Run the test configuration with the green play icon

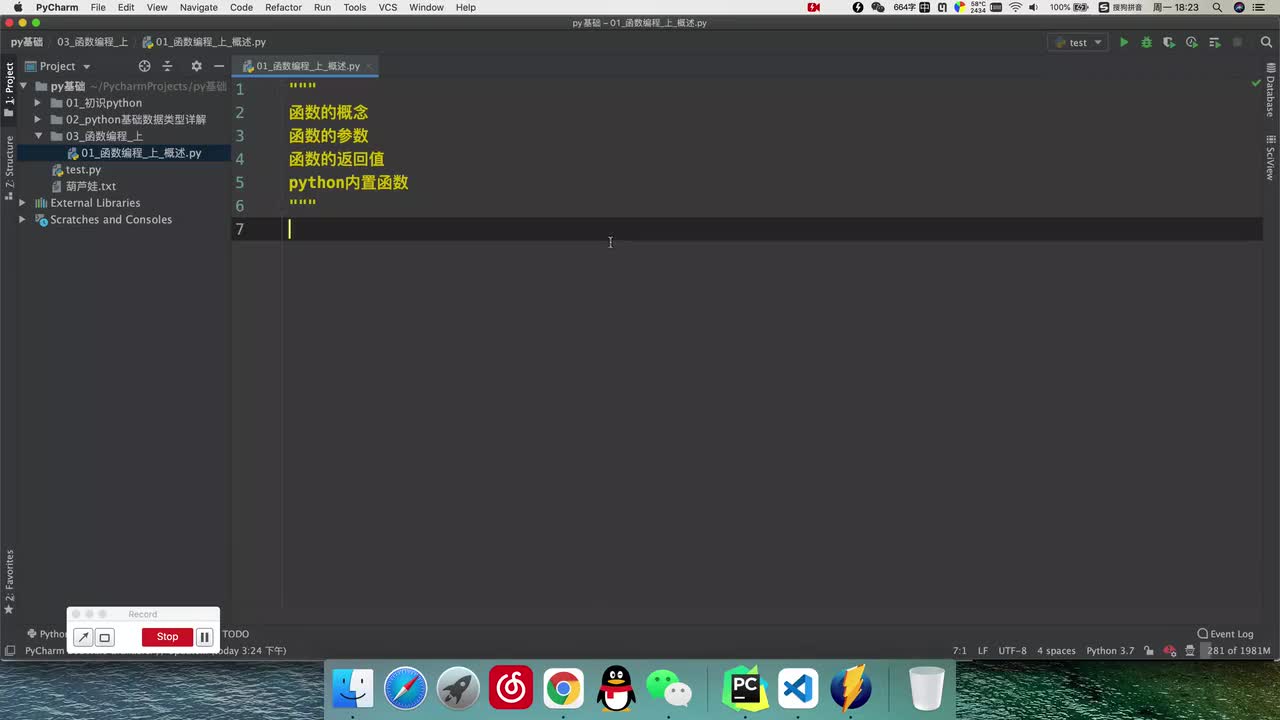click(x=1124, y=42)
